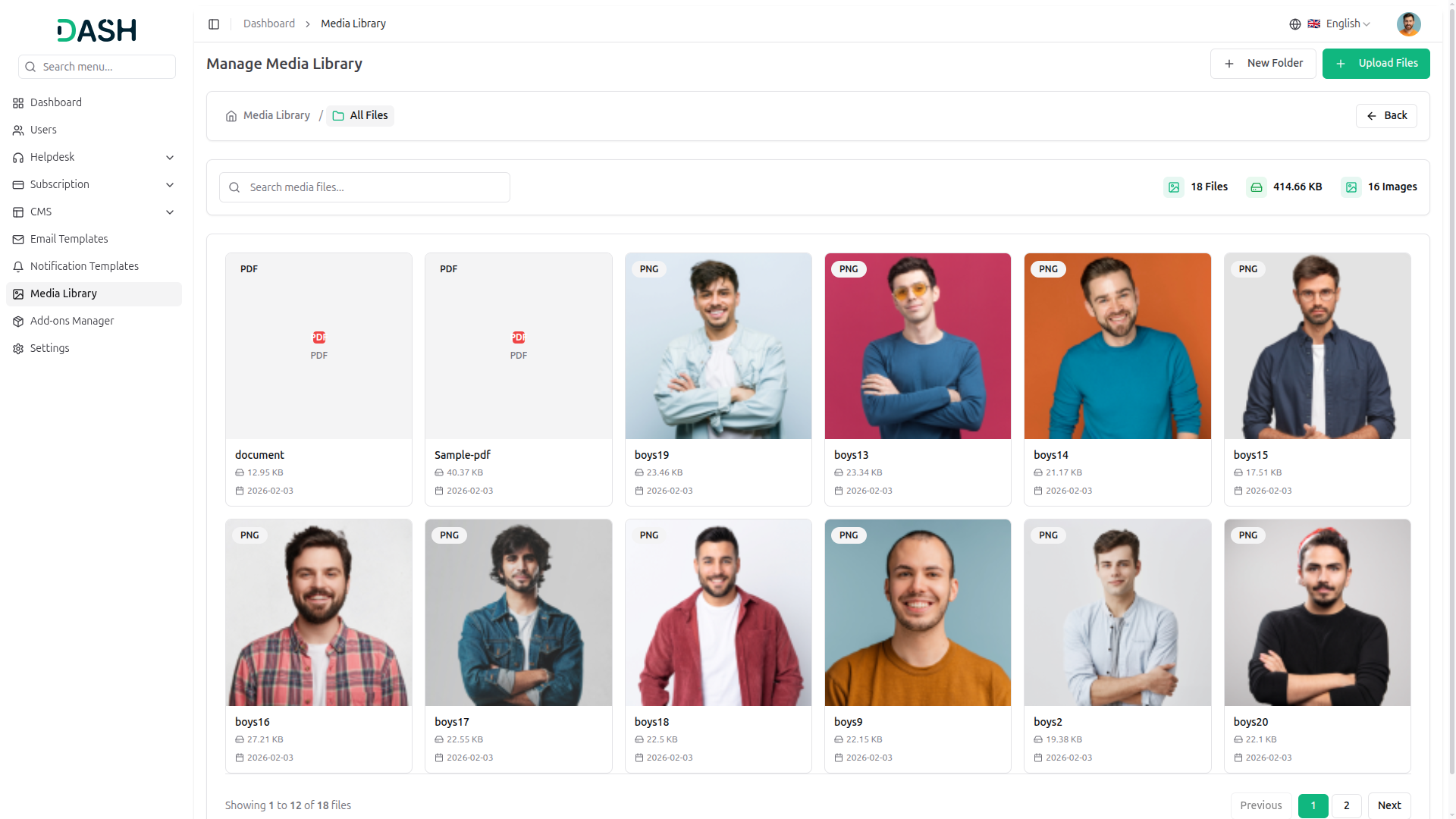The height and width of the screenshot is (819, 1456).
Task: Go to the Next page
Action: (x=1389, y=805)
